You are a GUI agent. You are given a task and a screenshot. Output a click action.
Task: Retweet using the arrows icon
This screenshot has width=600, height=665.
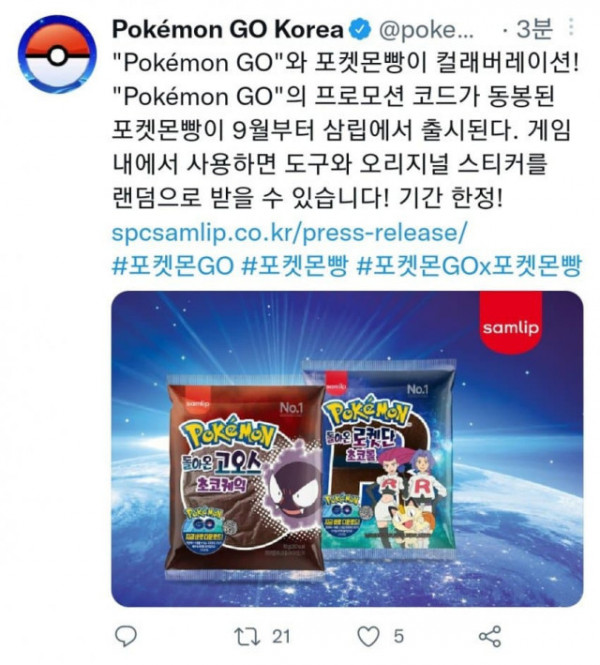(247, 636)
